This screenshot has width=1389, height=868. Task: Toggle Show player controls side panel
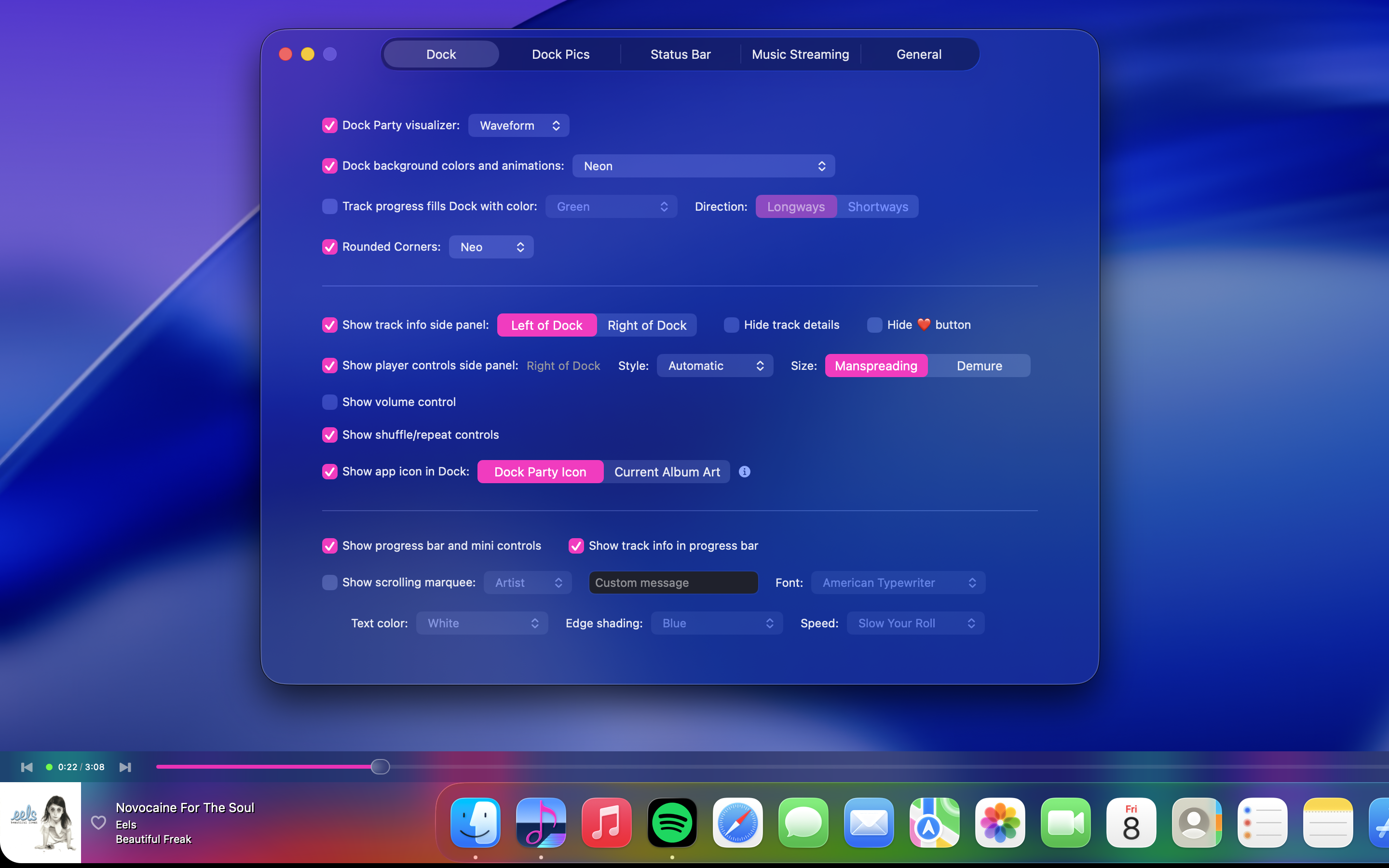point(329,366)
